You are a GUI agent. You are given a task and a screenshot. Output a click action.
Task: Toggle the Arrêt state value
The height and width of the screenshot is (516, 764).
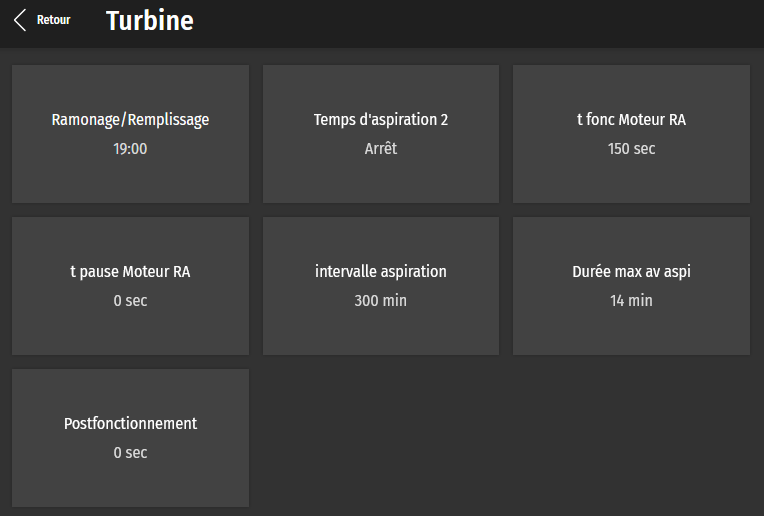coord(380,149)
